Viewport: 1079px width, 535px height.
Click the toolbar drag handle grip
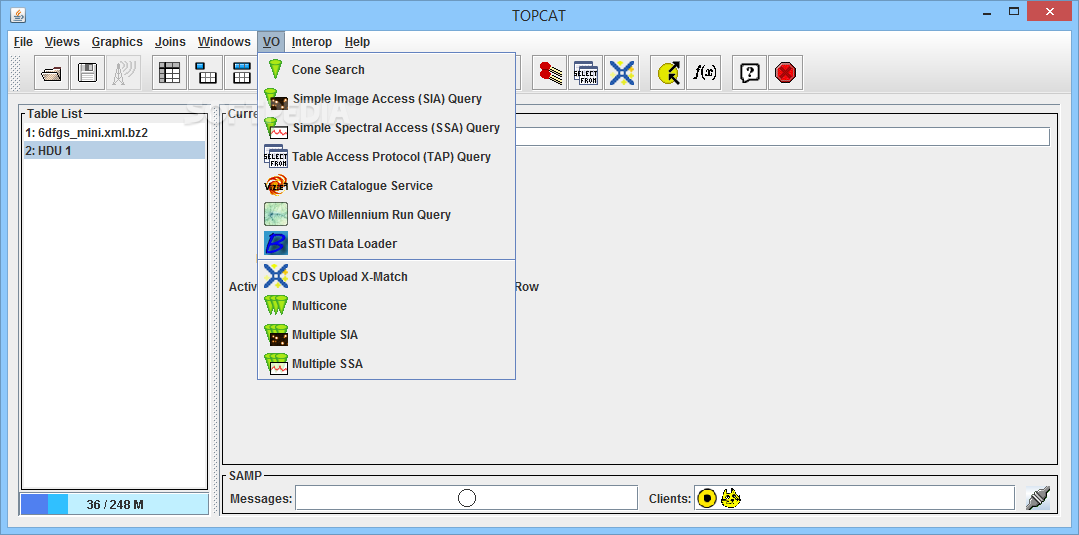17,72
